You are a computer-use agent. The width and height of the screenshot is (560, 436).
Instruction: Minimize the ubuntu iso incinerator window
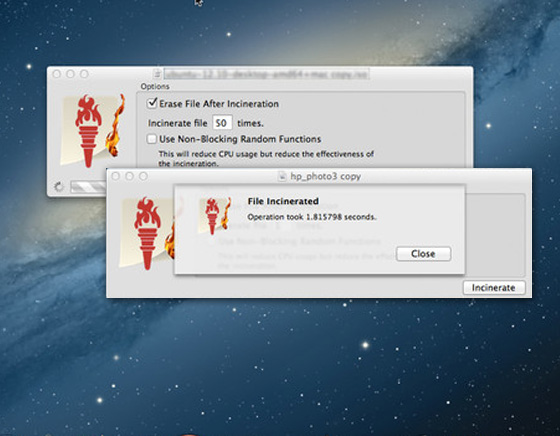(70, 74)
